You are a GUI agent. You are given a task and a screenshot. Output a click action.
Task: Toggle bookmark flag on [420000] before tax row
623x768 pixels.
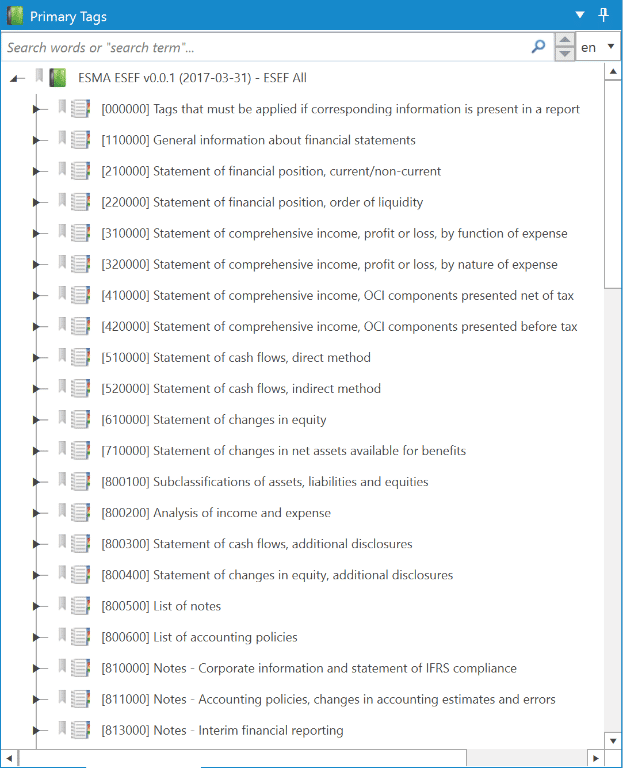62,324
